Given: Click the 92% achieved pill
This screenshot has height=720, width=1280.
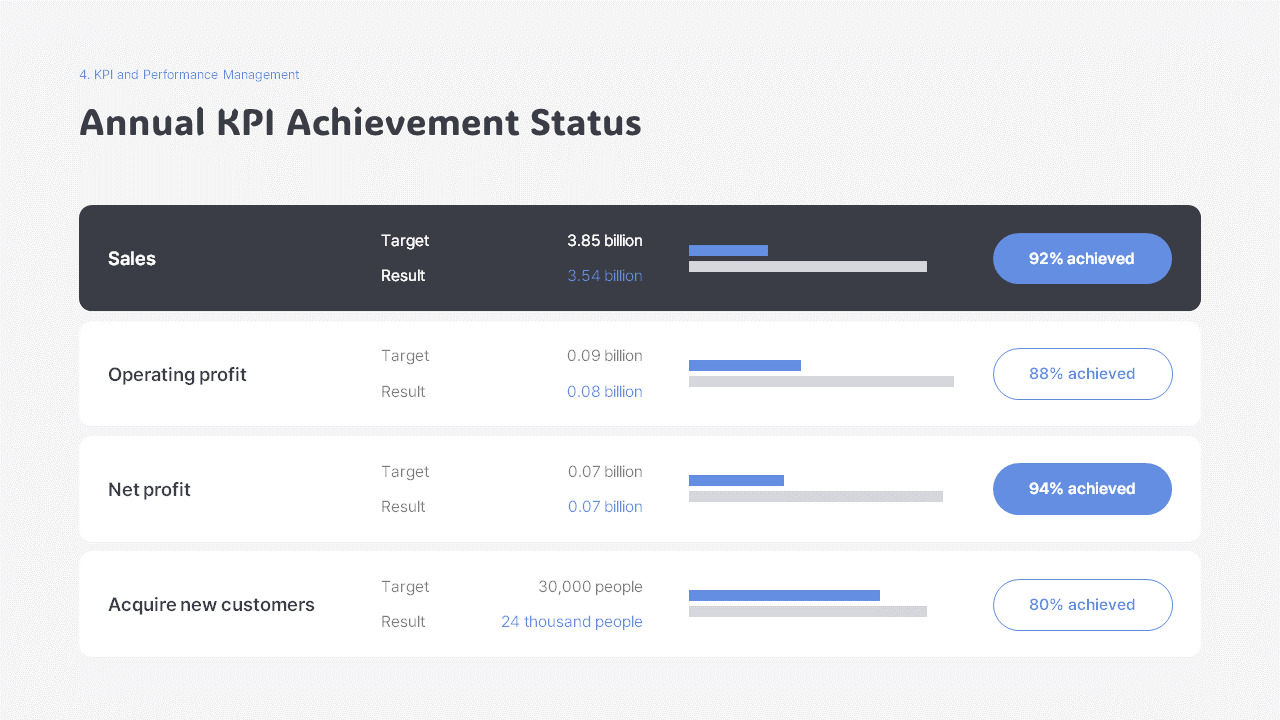Looking at the screenshot, I should [x=1082, y=258].
